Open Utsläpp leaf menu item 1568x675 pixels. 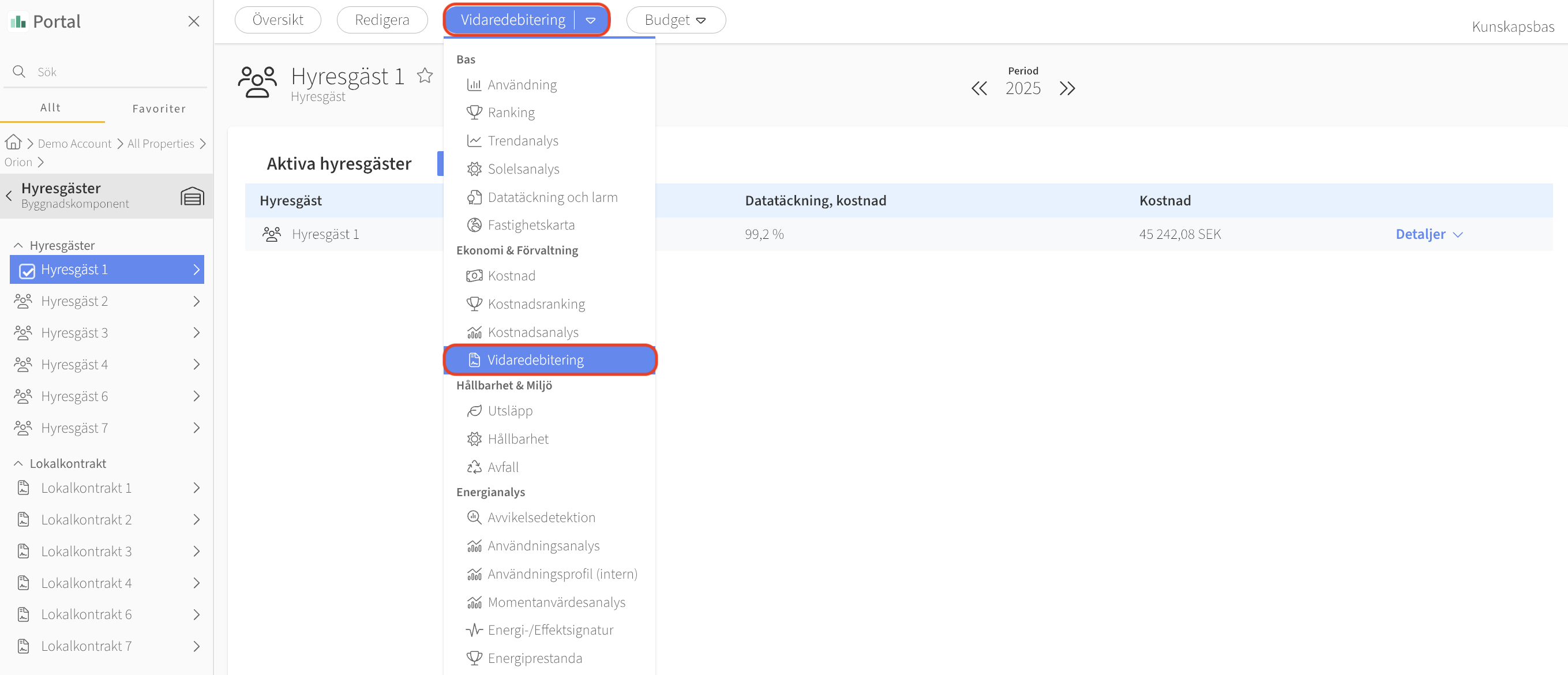point(549,411)
